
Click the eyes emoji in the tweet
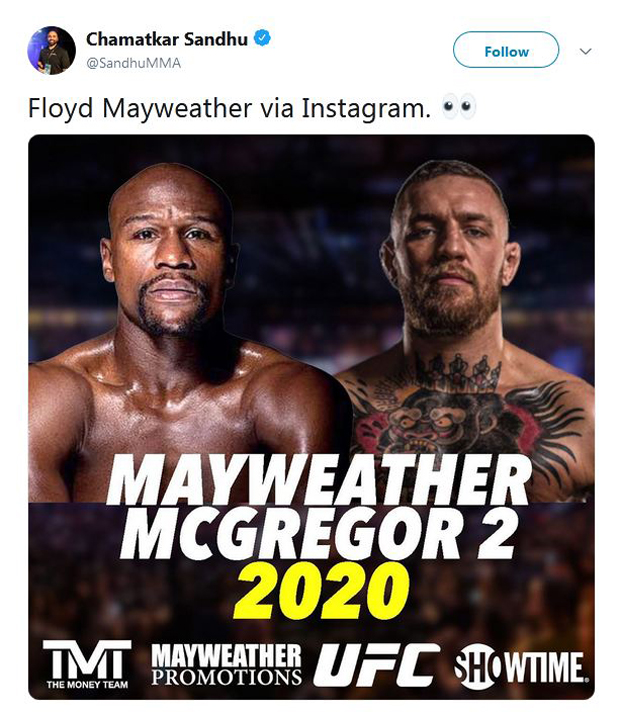[x=459, y=108]
